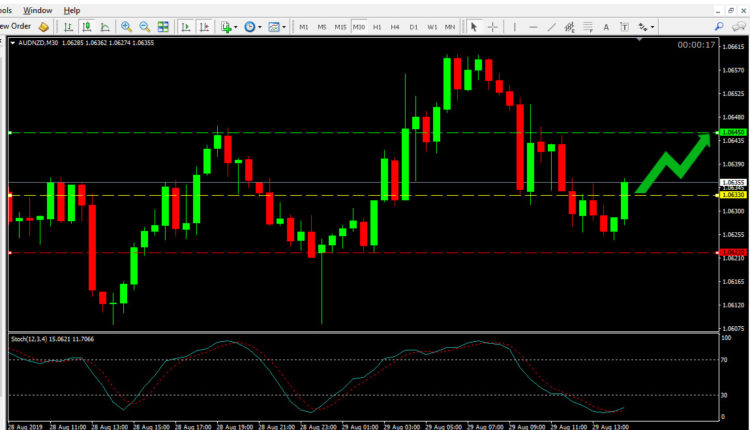750x430 pixels.
Task: Toggle Chart Shift
Action: (204, 27)
